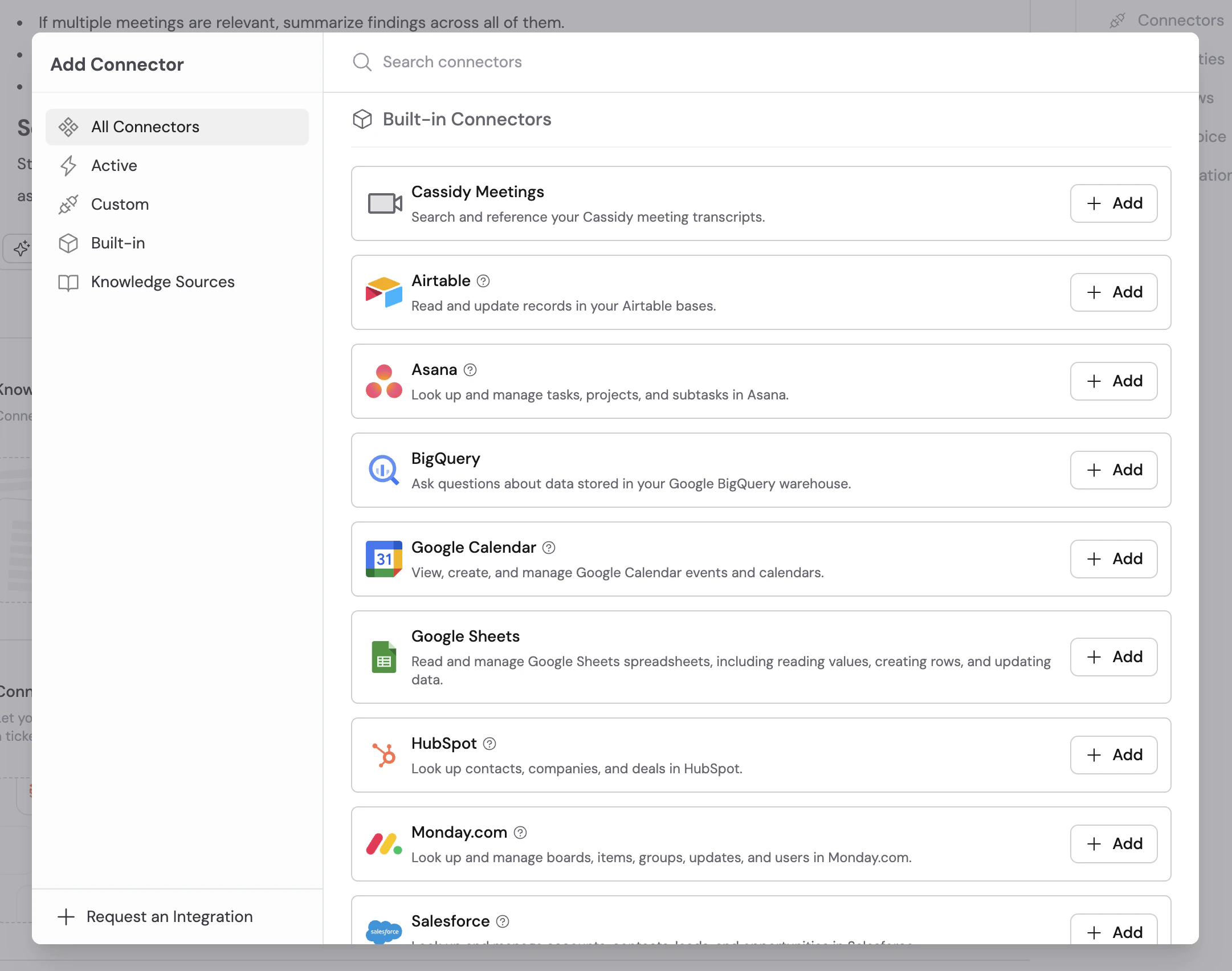Open the Google Calendar help tooltip
This screenshot has height=971, width=1232.
pyautogui.click(x=549, y=547)
